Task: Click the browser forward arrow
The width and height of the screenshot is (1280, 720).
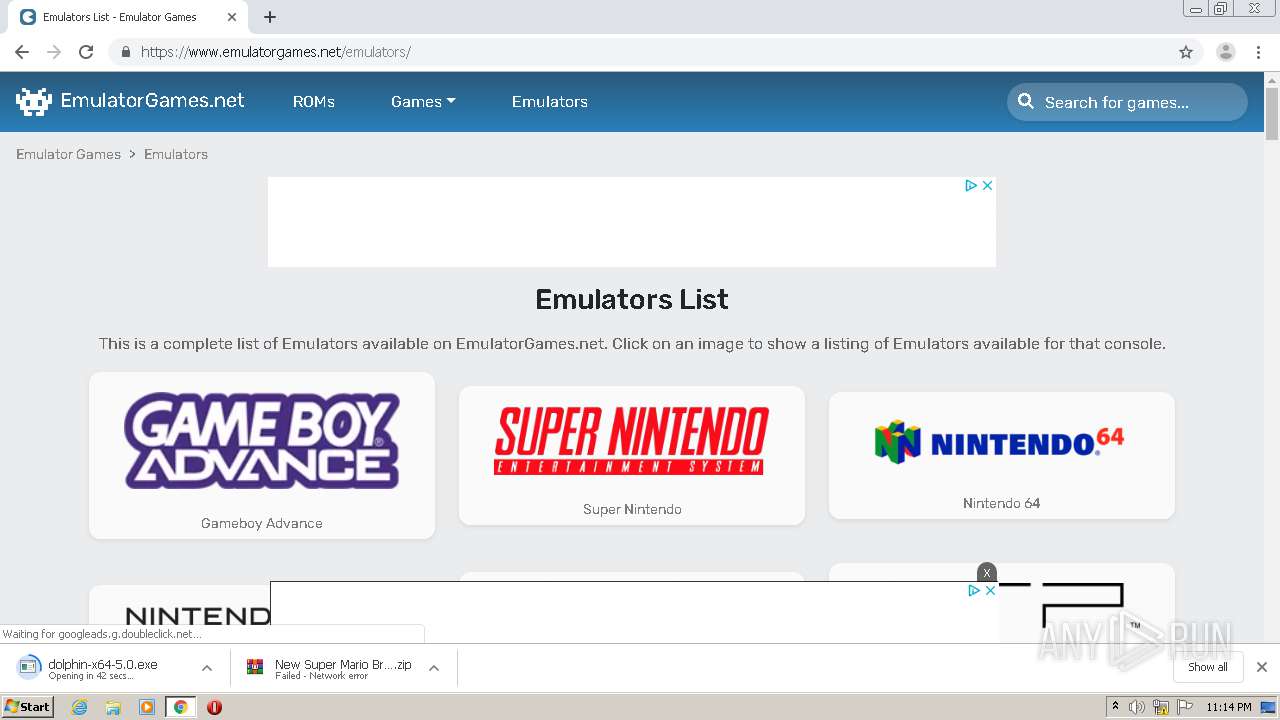Action: tap(54, 52)
